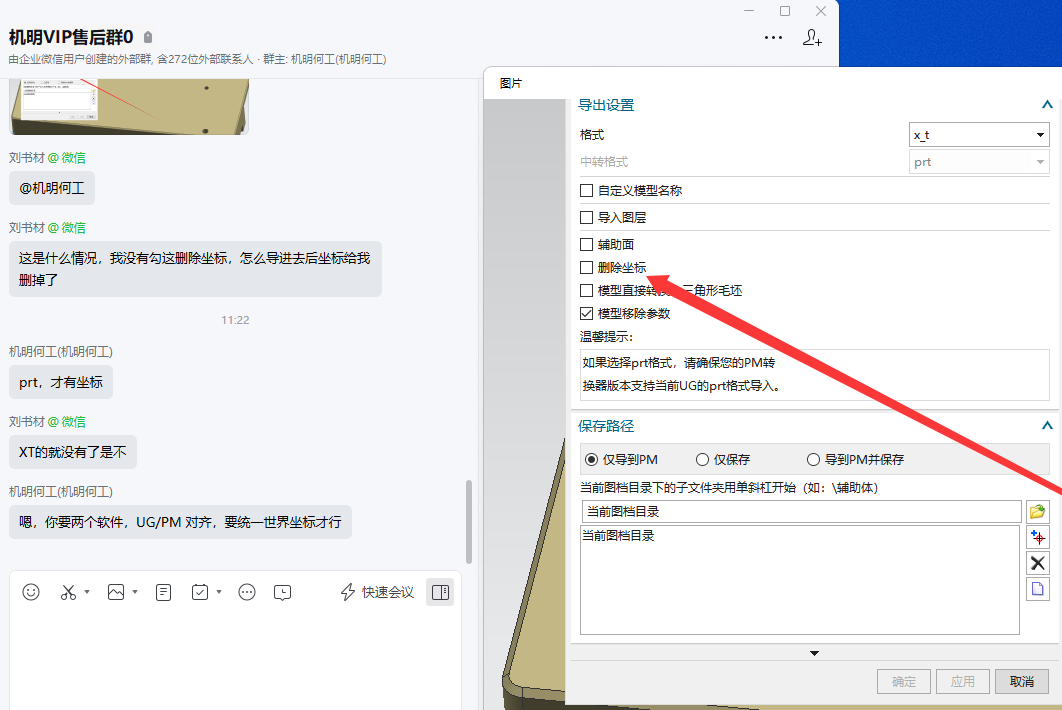Screen dimensions: 1062x710
Task: Click the scissors screenshot tool
Action: point(68,592)
